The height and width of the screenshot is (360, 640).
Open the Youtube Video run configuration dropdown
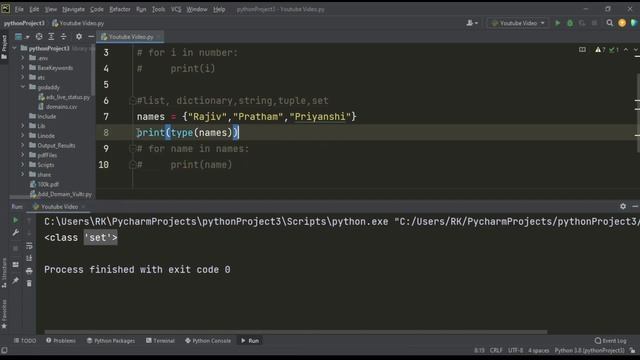518,23
